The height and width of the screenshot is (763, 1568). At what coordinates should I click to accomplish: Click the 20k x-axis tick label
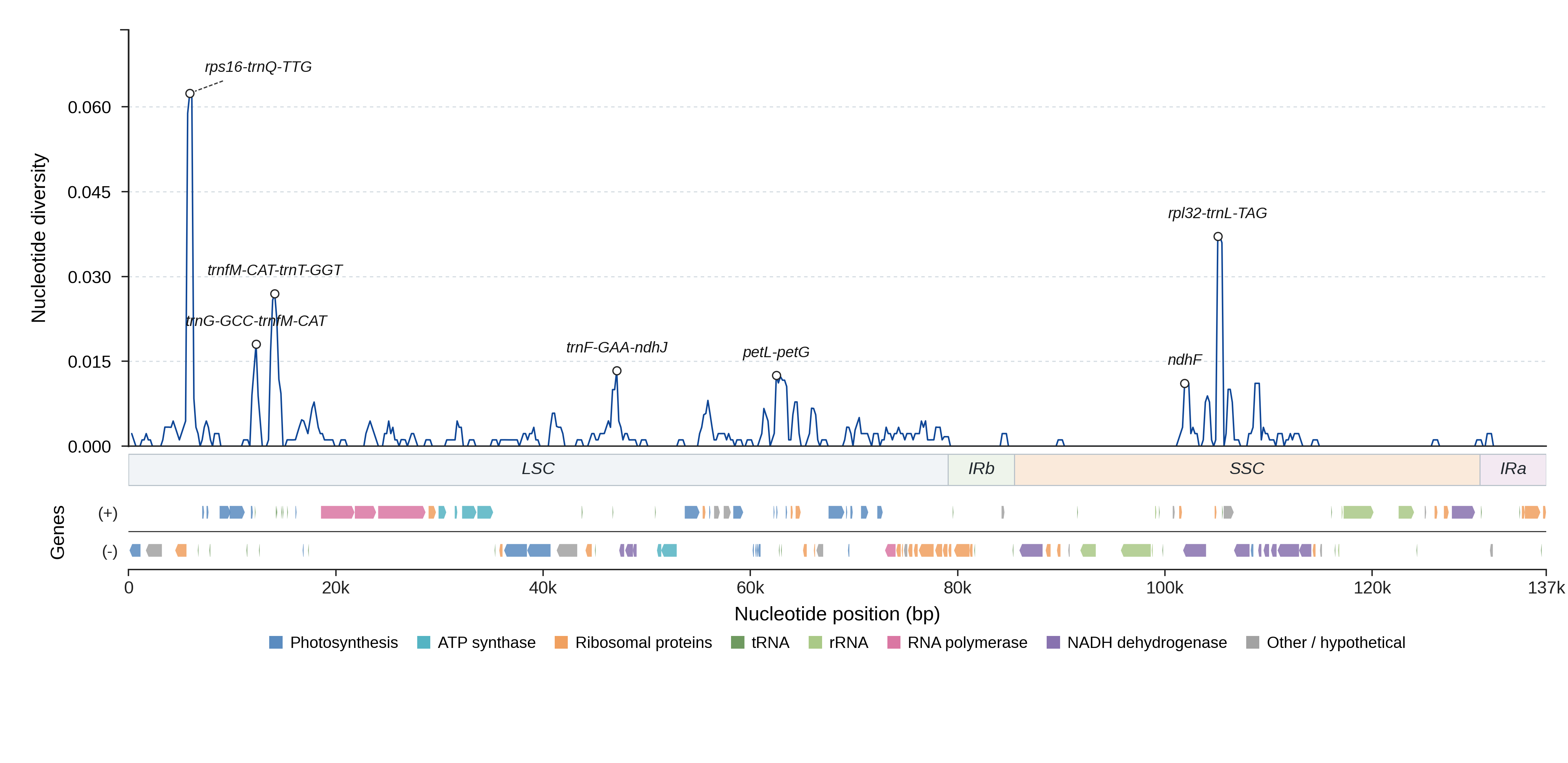pyautogui.click(x=336, y=588)
